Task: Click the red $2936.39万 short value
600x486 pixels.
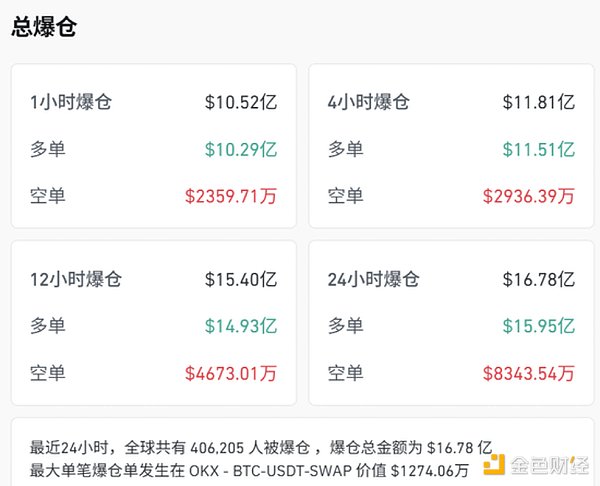Action: 528,196
